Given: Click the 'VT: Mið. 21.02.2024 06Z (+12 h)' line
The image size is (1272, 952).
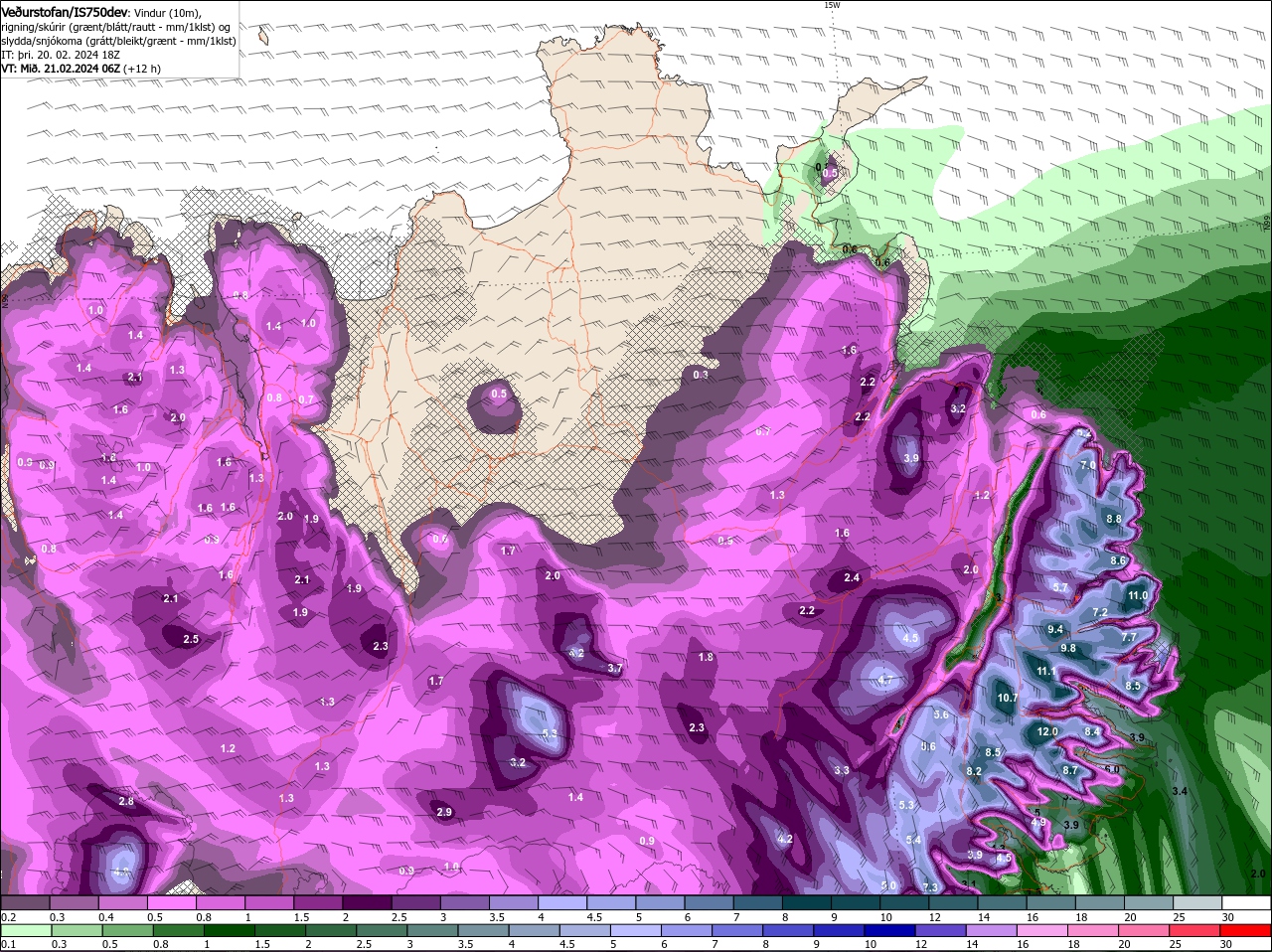Looking at the screenshot, I should [81, 69].
